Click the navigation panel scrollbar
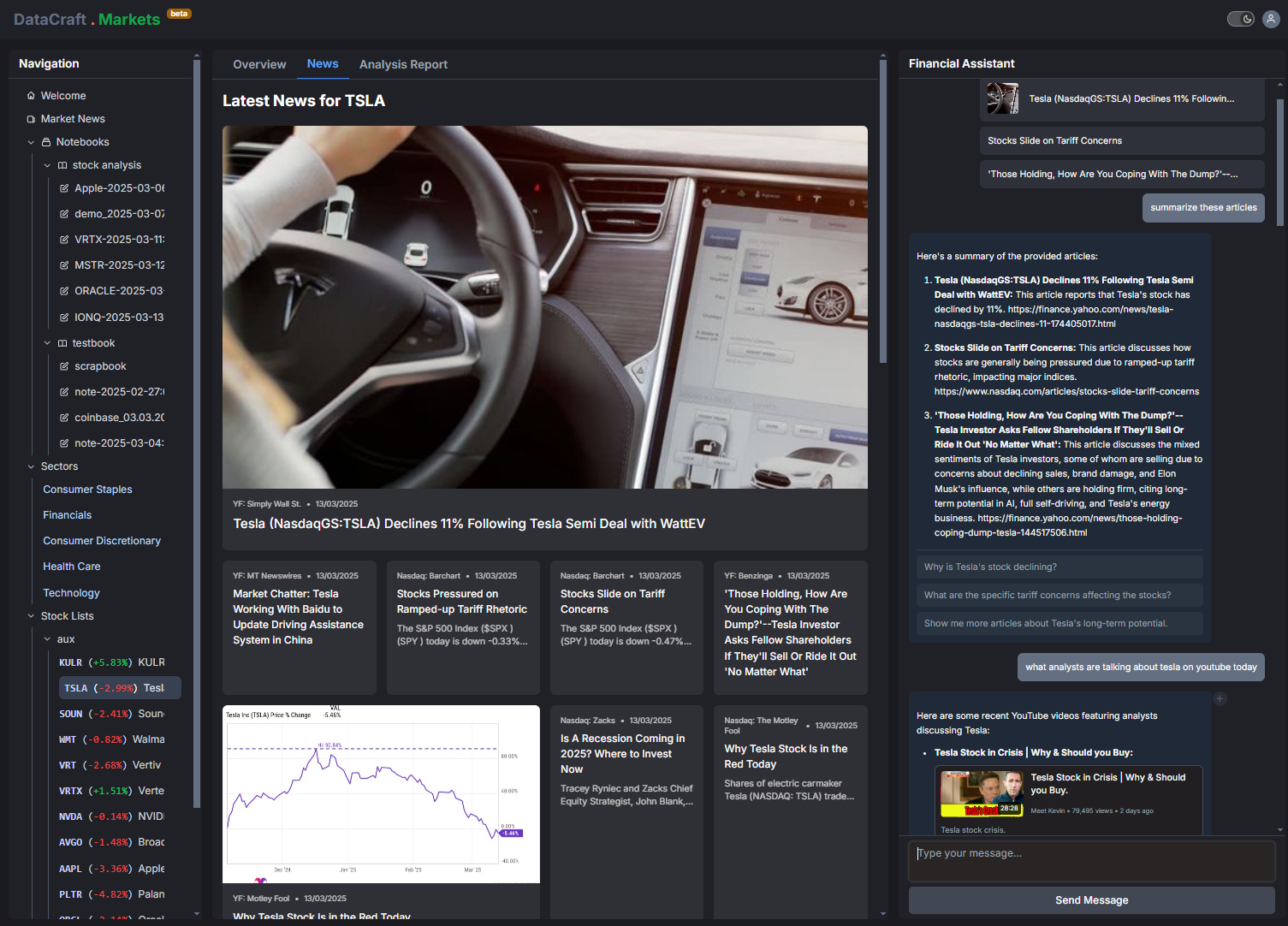 coord(197,433)
